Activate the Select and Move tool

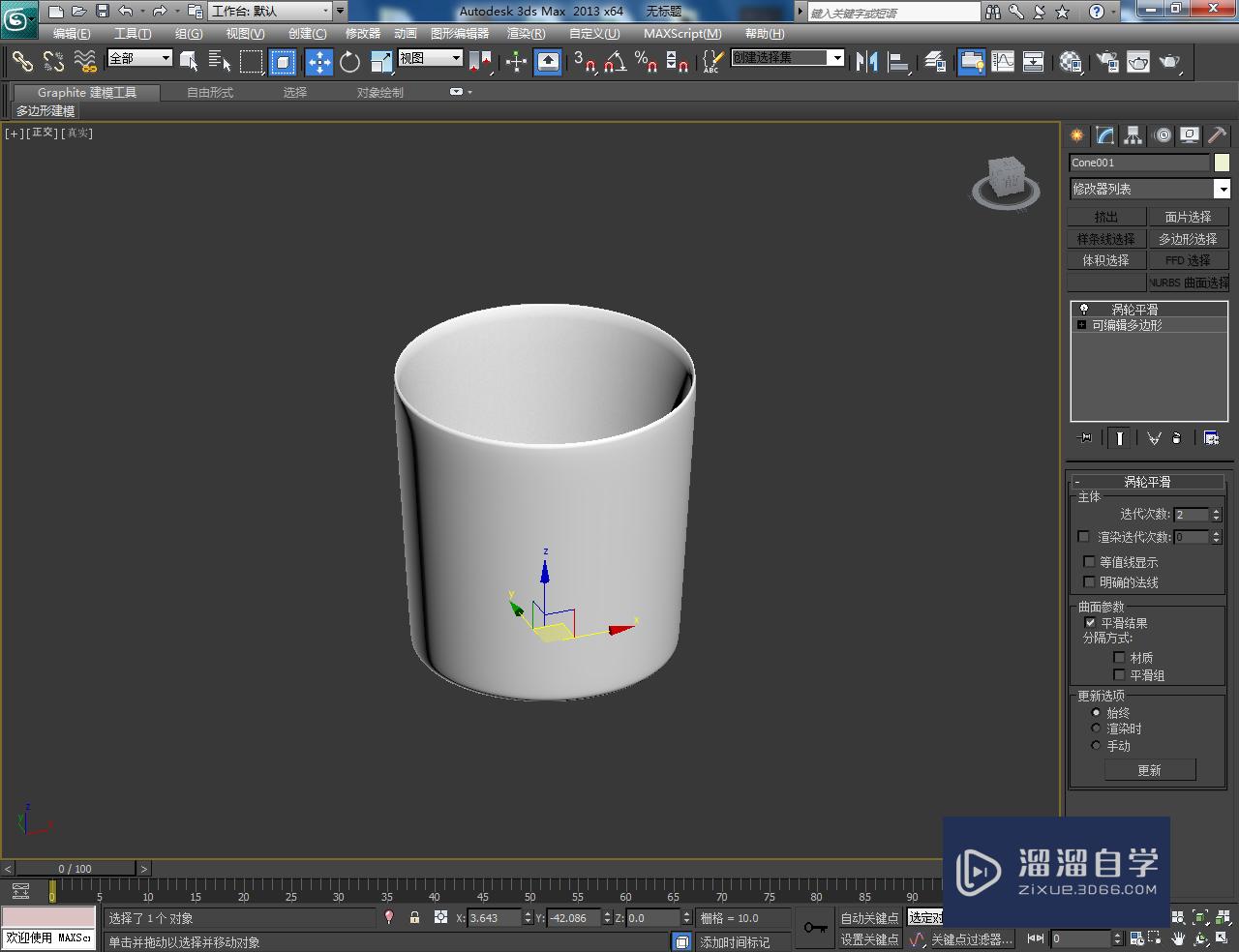319,62
